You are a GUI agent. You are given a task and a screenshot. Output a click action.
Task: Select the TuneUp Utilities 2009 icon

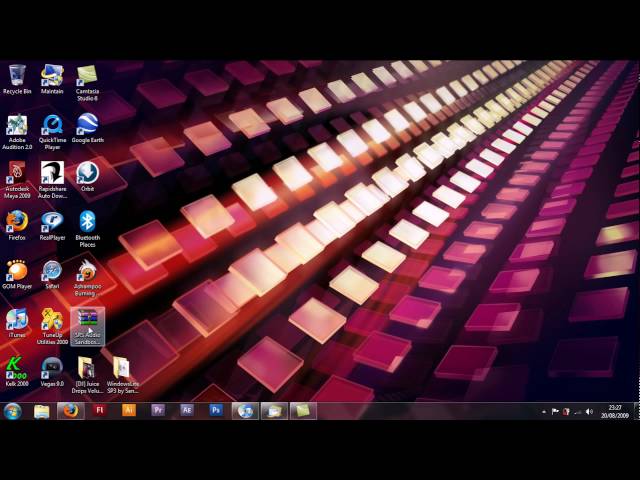click(52, 326)
